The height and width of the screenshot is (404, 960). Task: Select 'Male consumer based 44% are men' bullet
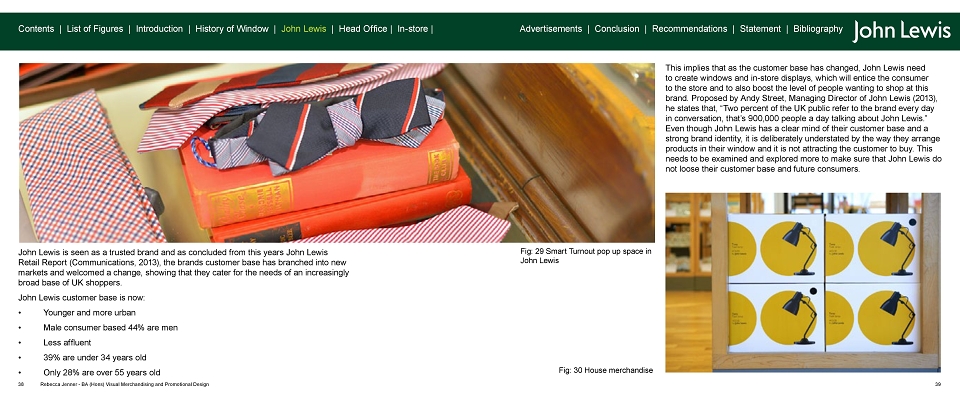click(x=110, y=327)
